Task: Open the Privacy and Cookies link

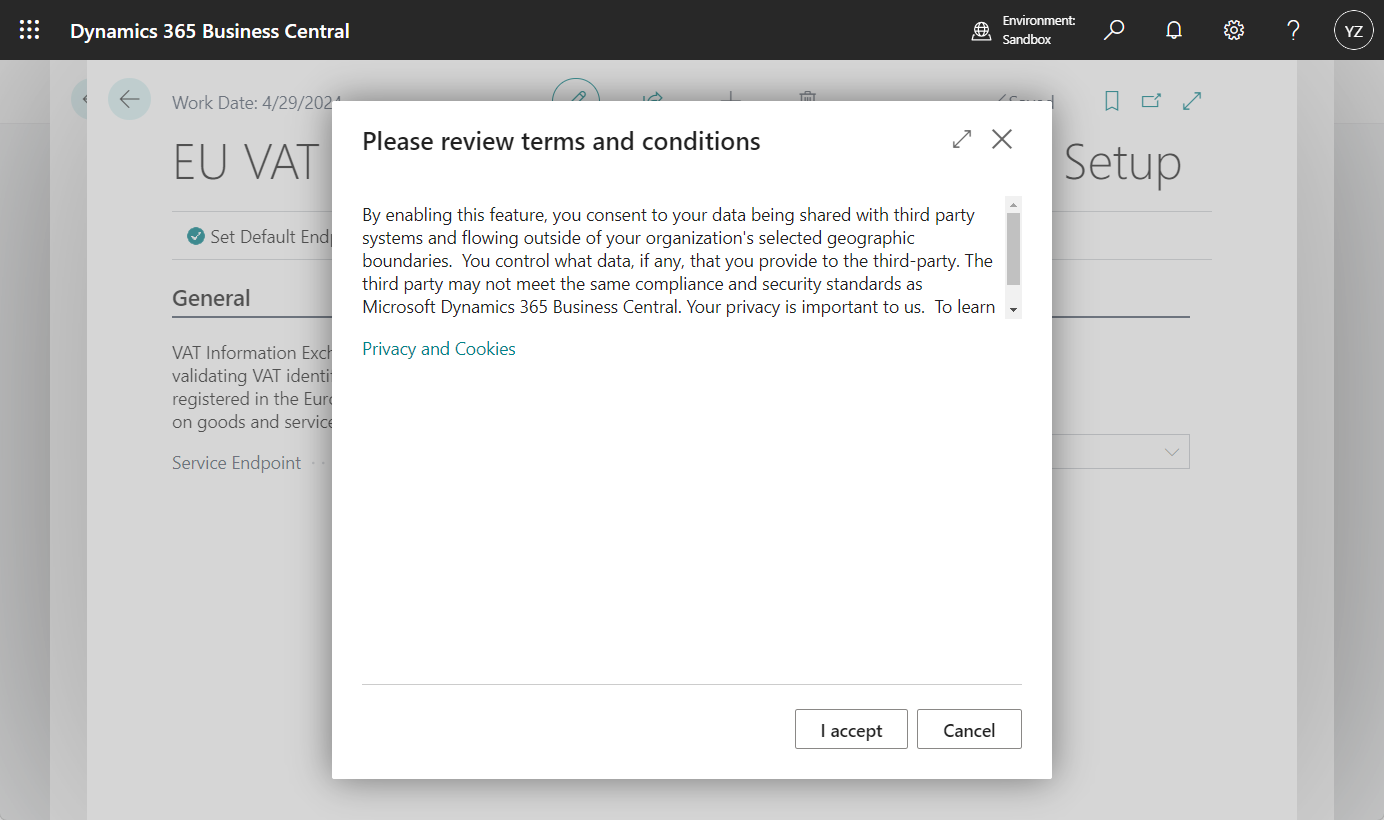Action: pyautogui.click(x=439, y=349)
